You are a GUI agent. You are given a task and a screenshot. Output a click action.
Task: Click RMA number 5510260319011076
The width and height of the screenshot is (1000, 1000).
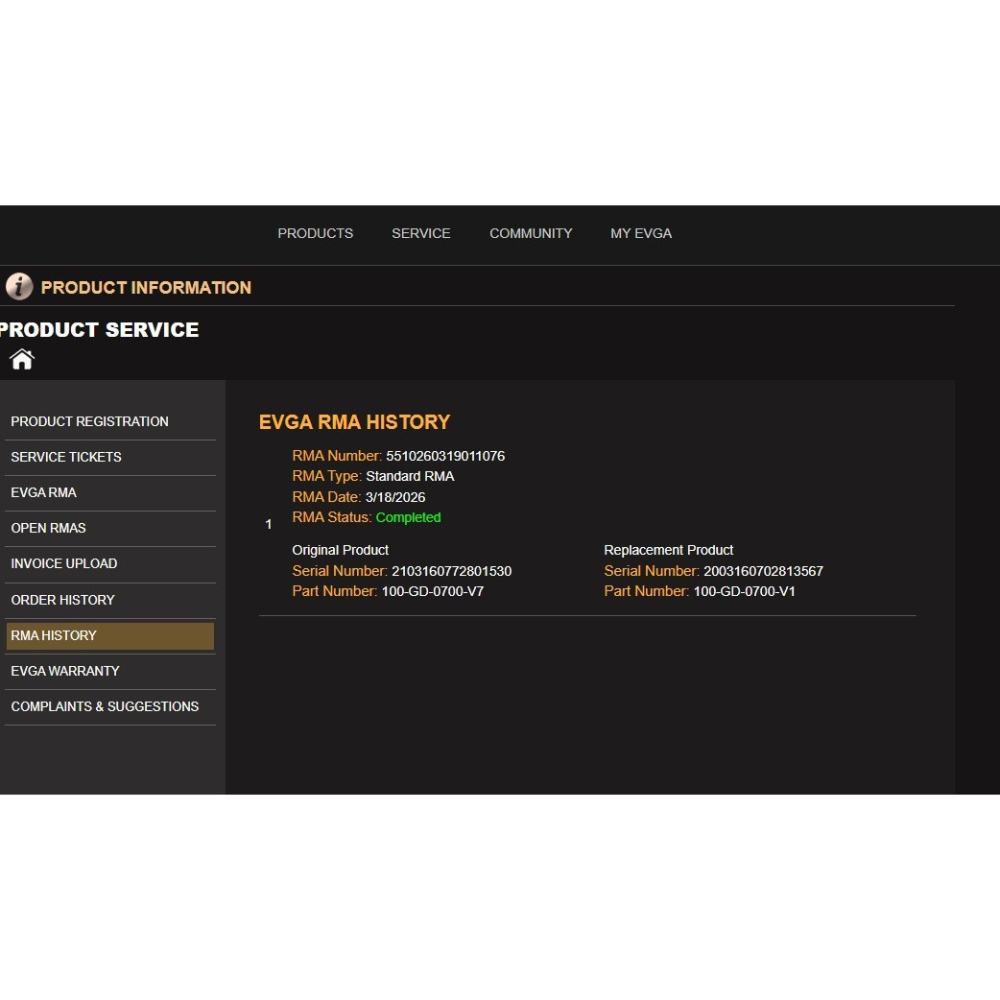click(445, 456)
